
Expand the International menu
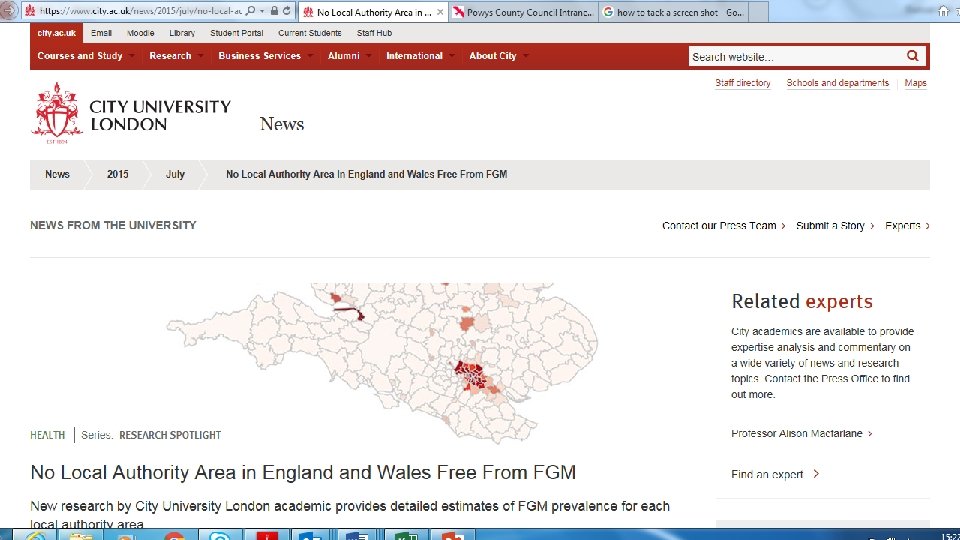pos(419,56)
